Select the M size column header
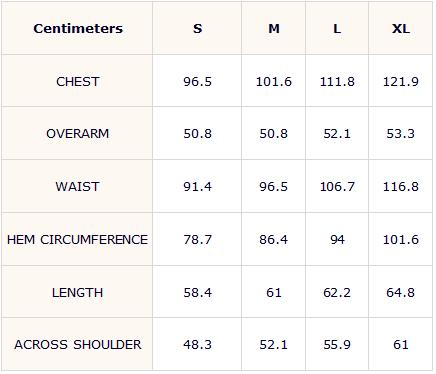 [x=274, y=28]
